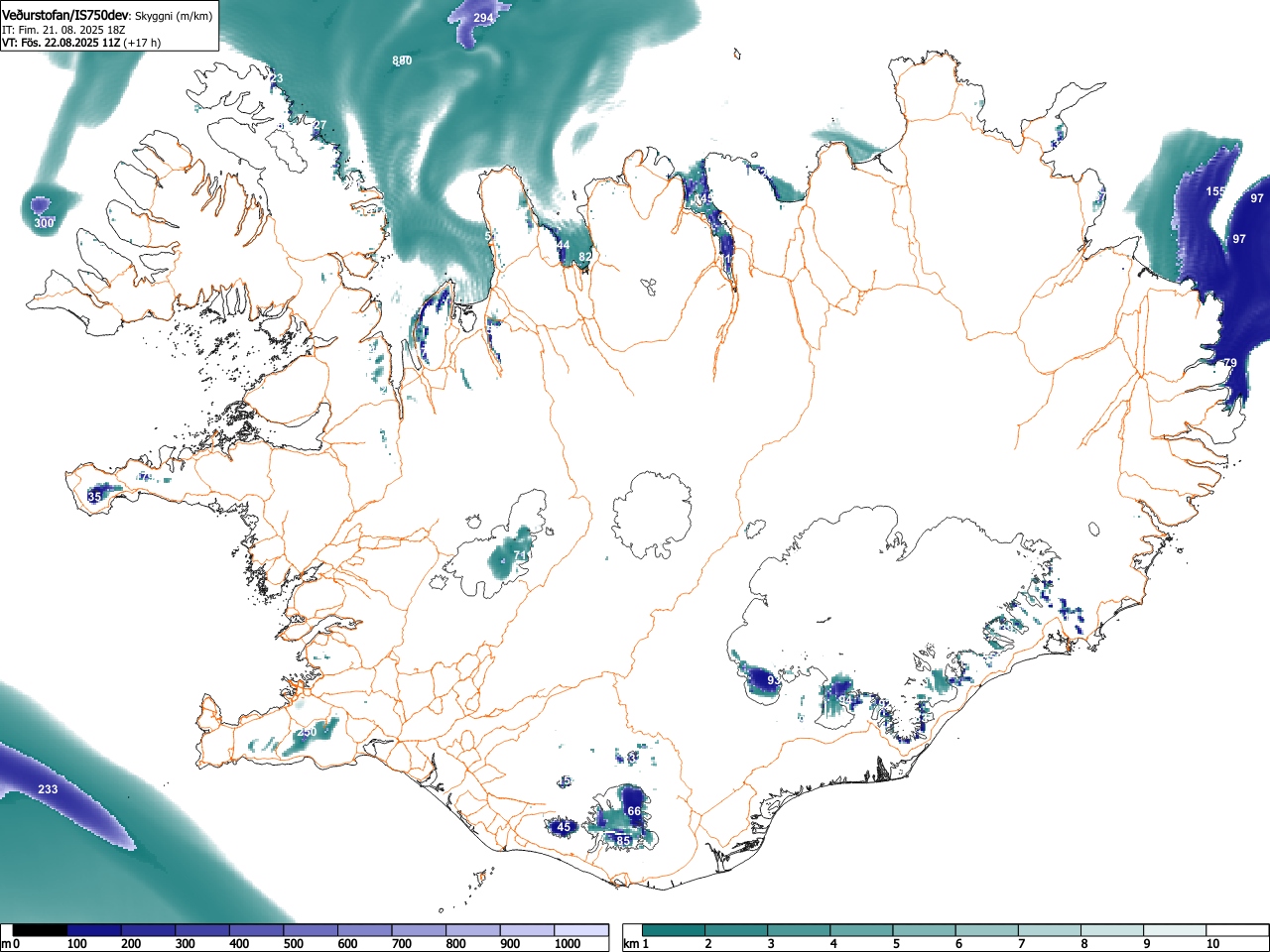Screen dimensions: 1270x952
Task: Click the 'km' unit label of the legend
Action: click(631, 944)
